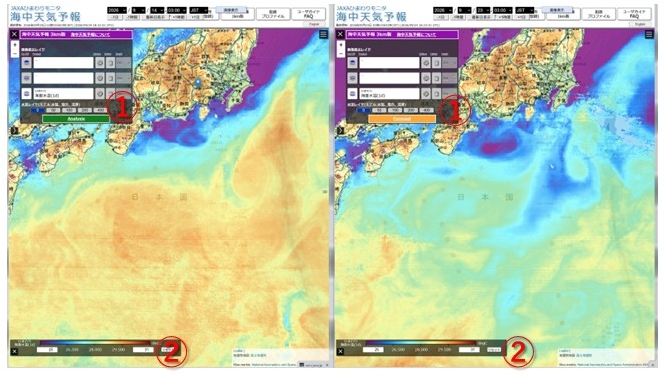Click minimum value field 25, left legend
Image resolution: width=667 pixels, height=377 pixels.
coord(47,350)
